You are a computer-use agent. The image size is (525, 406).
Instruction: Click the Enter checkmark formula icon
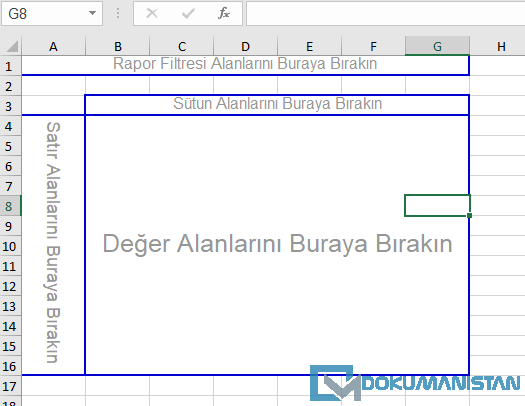pos(188,13)
